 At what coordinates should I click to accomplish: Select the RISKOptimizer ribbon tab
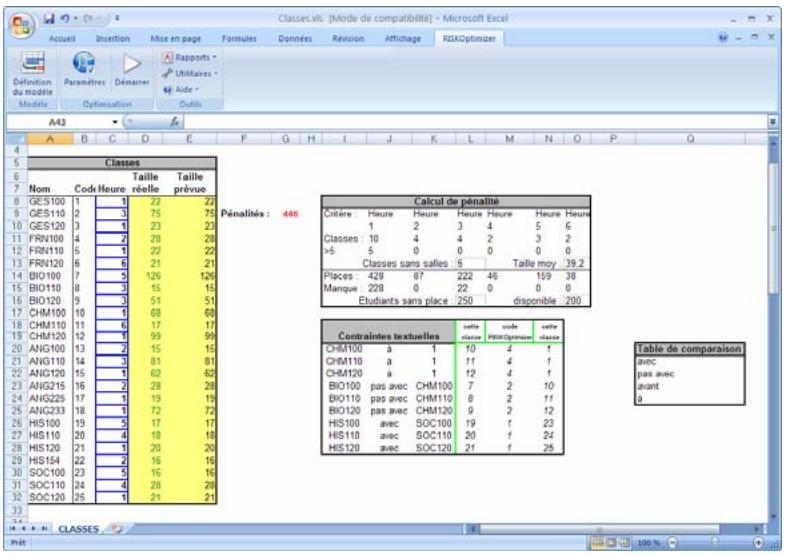(469, 39)
